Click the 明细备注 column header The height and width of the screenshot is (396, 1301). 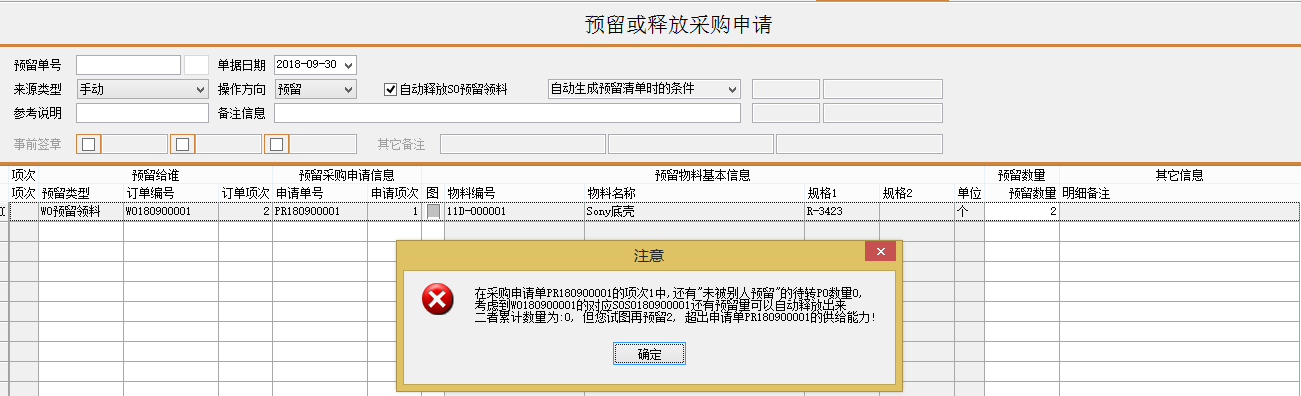tap(1180, 193)
